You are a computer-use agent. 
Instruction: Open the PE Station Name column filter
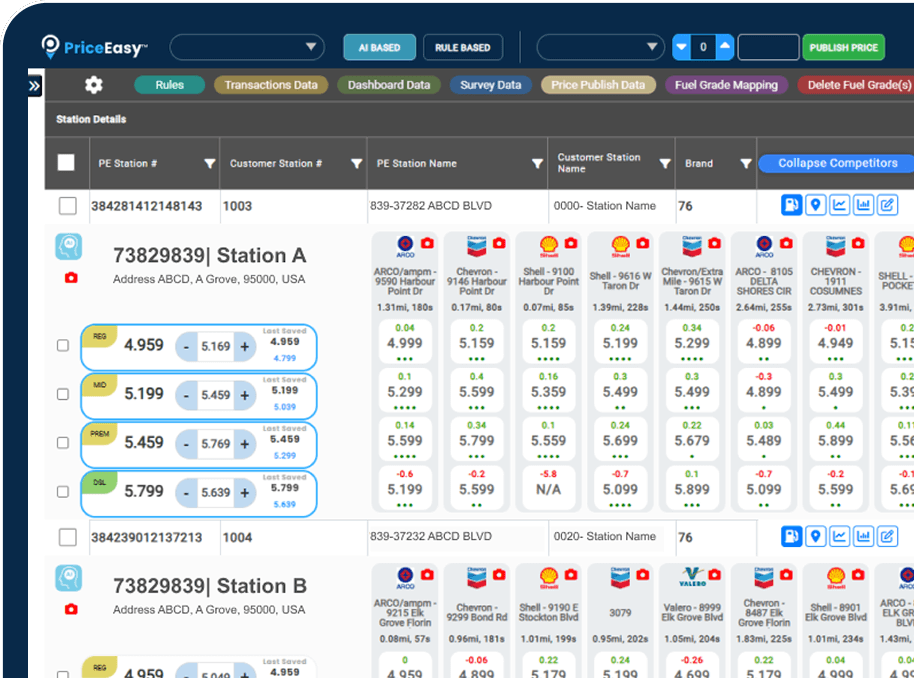point(537,164)
